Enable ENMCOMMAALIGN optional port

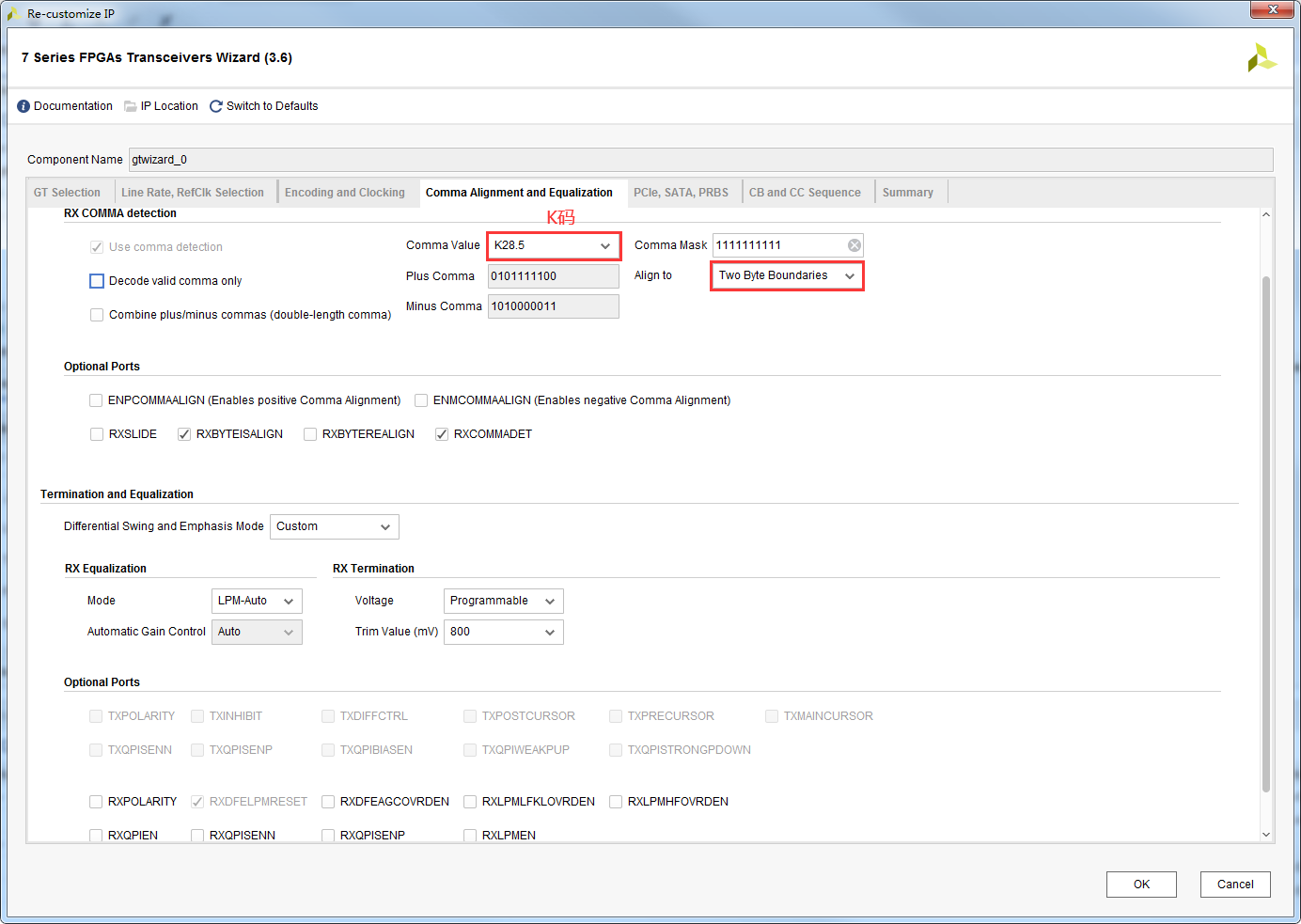[x=421, y=400]
